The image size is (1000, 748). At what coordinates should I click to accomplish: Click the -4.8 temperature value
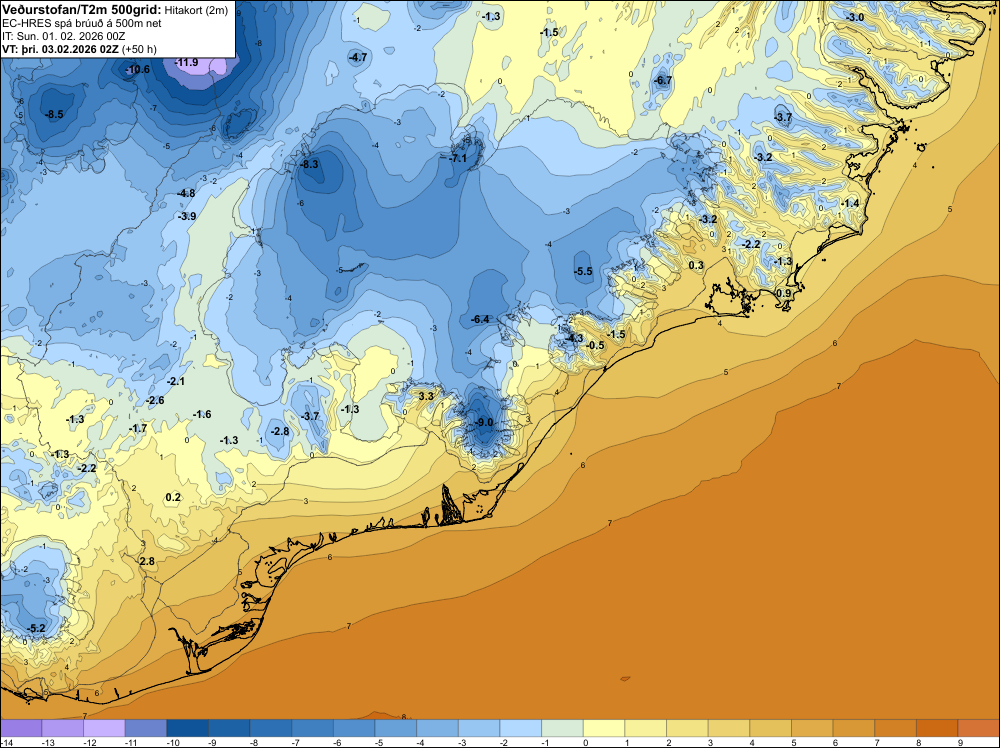coord(186,193)
